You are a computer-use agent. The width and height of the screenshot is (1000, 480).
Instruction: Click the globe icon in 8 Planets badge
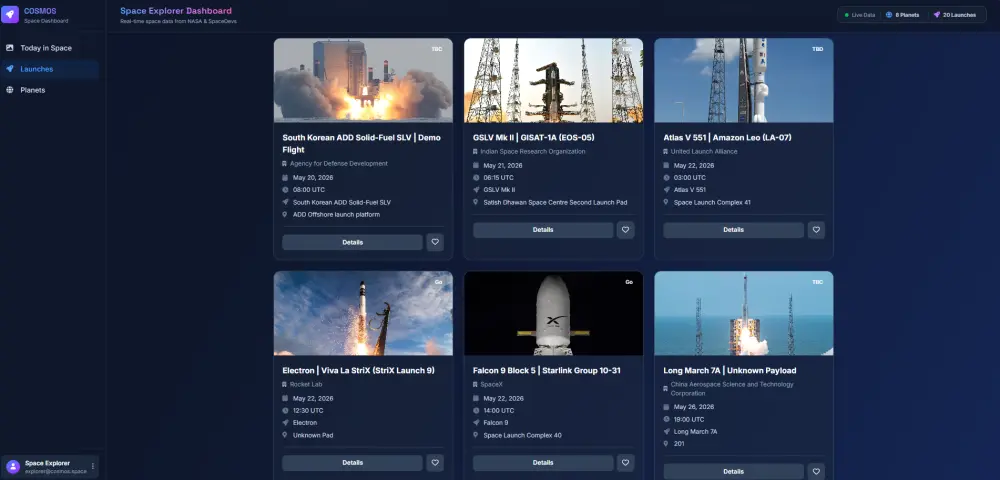889,15
